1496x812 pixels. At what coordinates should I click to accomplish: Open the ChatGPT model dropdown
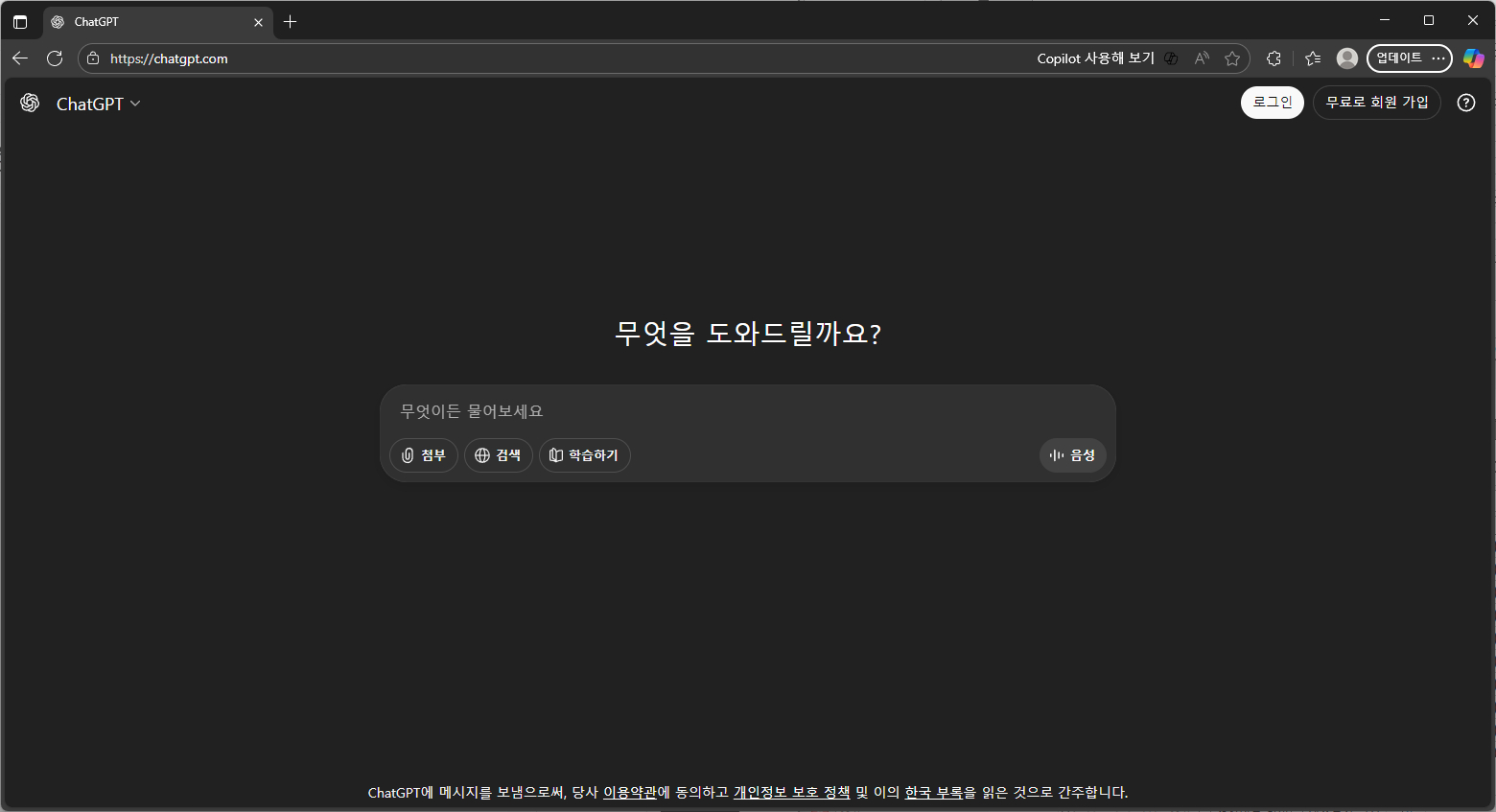click(x=99, y=104)
